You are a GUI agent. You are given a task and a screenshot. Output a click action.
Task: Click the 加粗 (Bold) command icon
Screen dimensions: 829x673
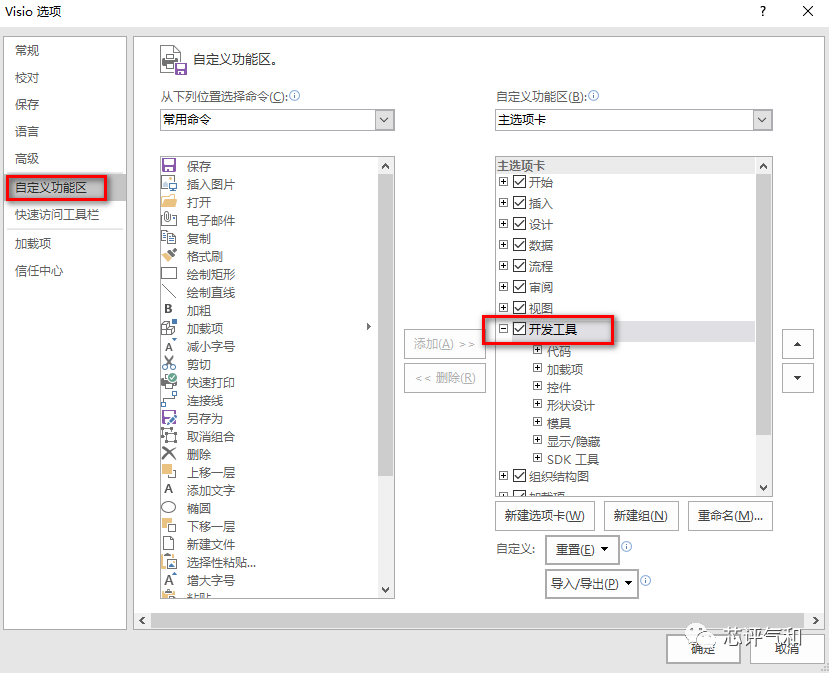[x=168, y=310]
